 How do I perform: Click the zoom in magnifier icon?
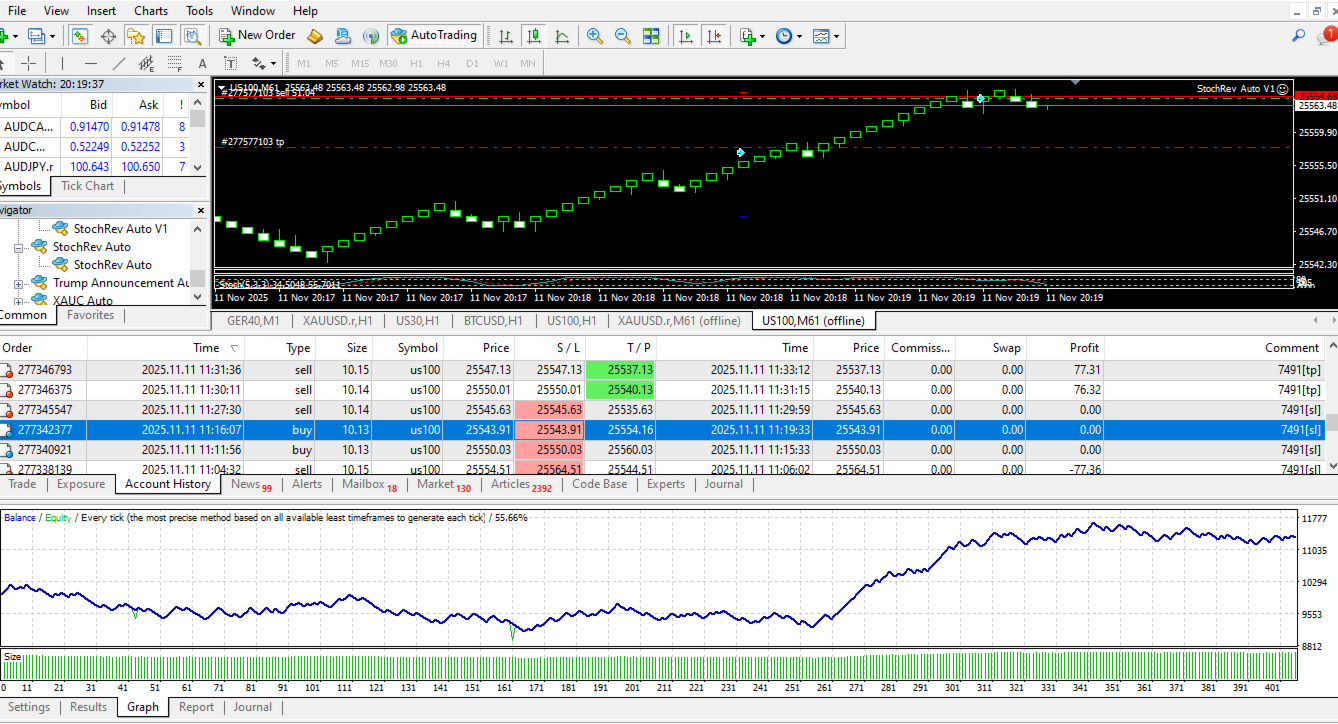[595, 36]
